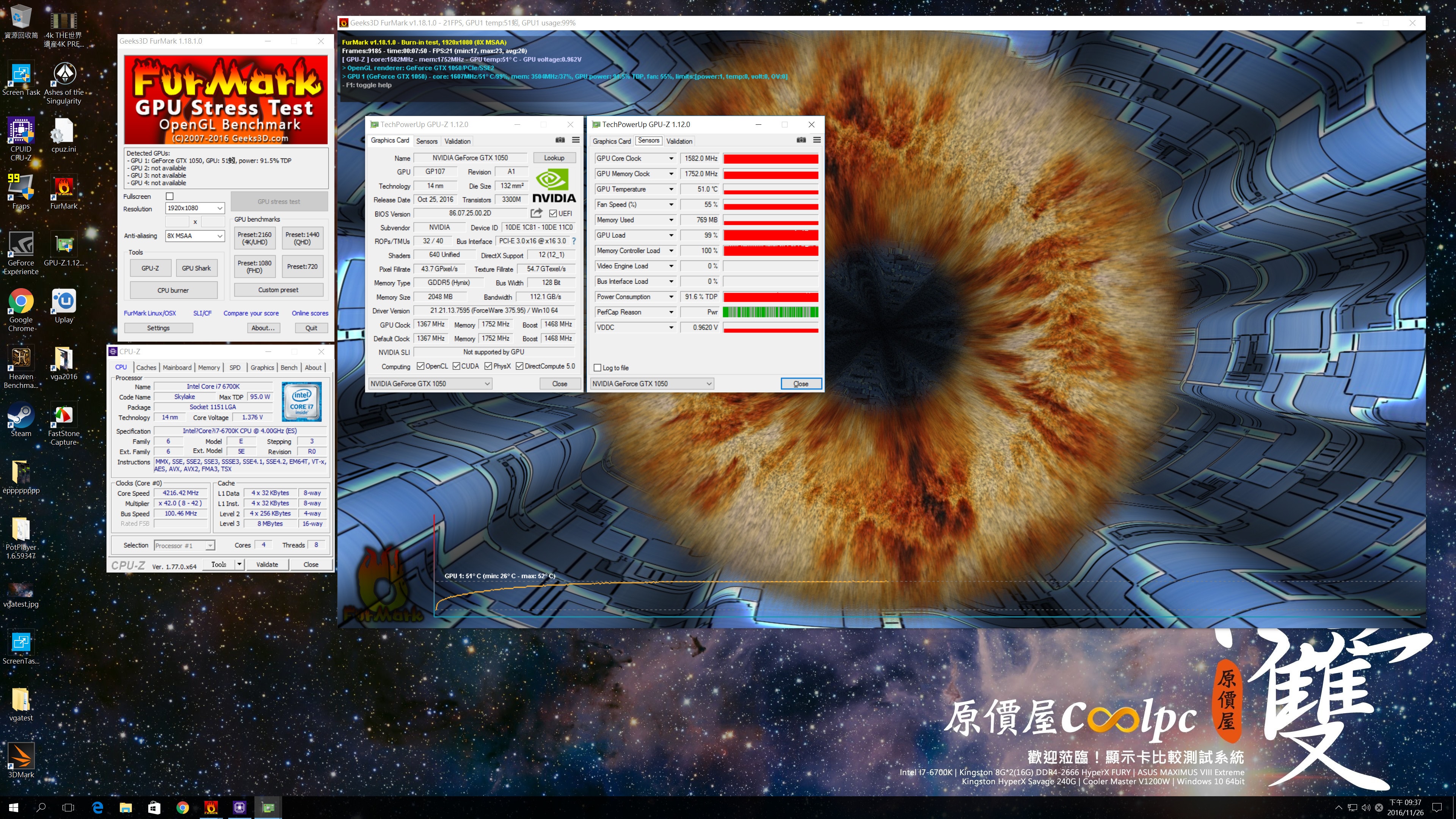
Task: Open CPU-Z Tools dropdown arrow
Action: click(x=239, y=564)
